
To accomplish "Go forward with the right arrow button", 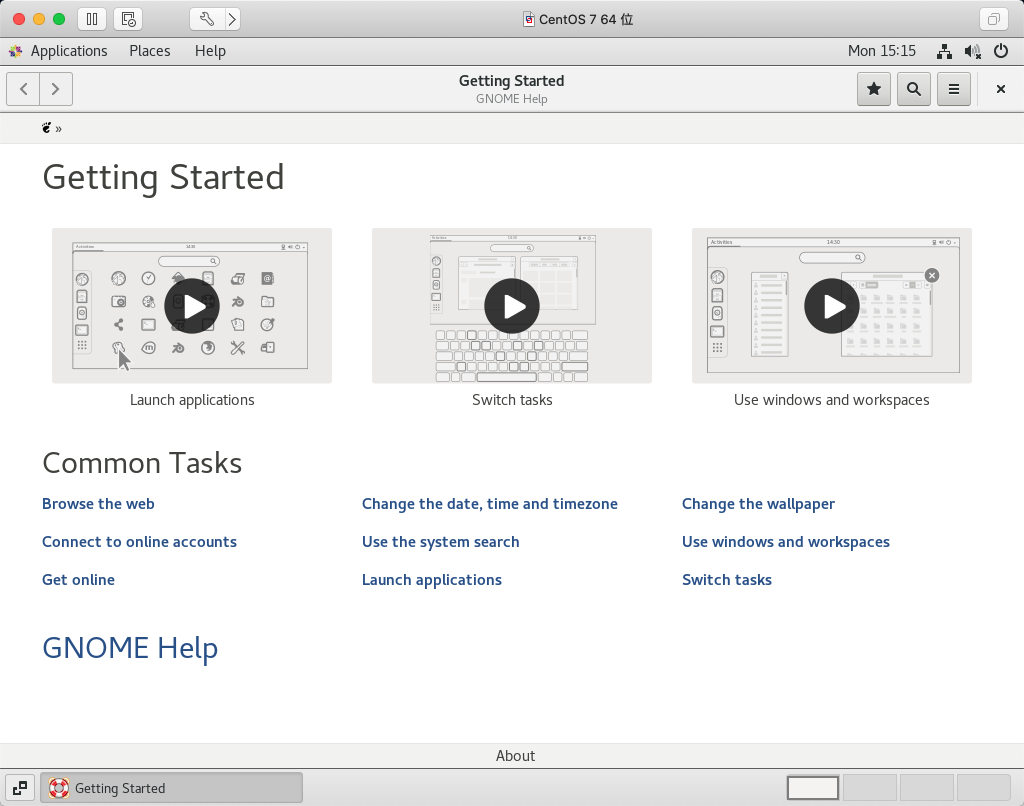I will (56, 89).
